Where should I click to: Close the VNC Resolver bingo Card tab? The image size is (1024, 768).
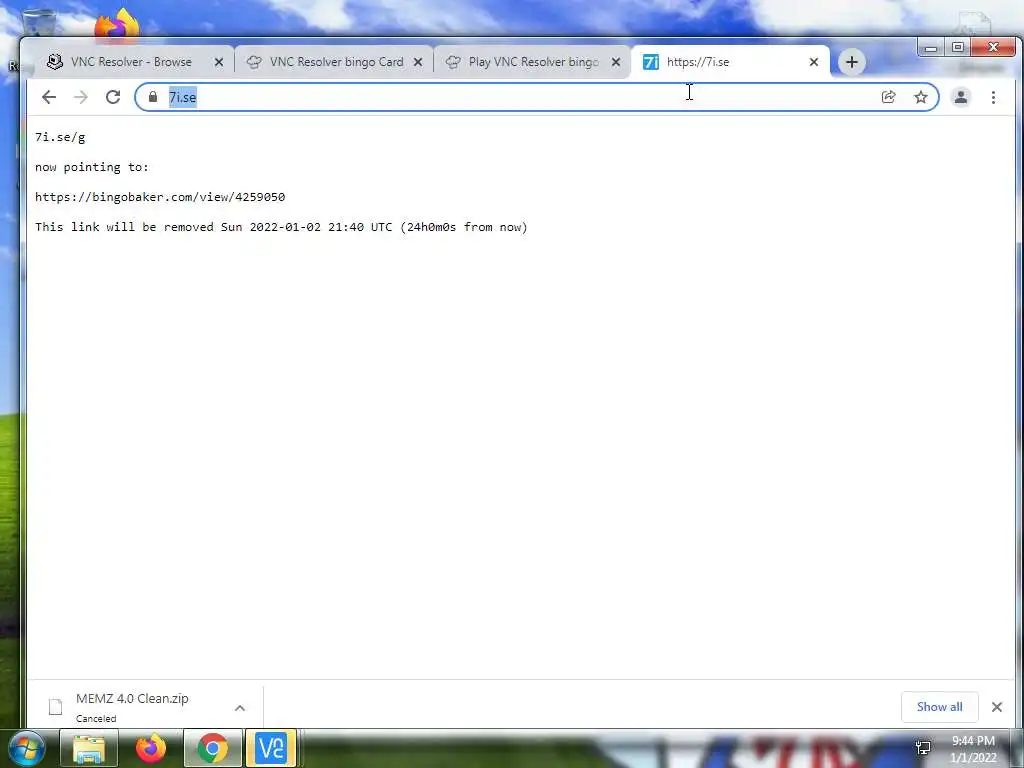pyautogui.click(x=418, y=62)
